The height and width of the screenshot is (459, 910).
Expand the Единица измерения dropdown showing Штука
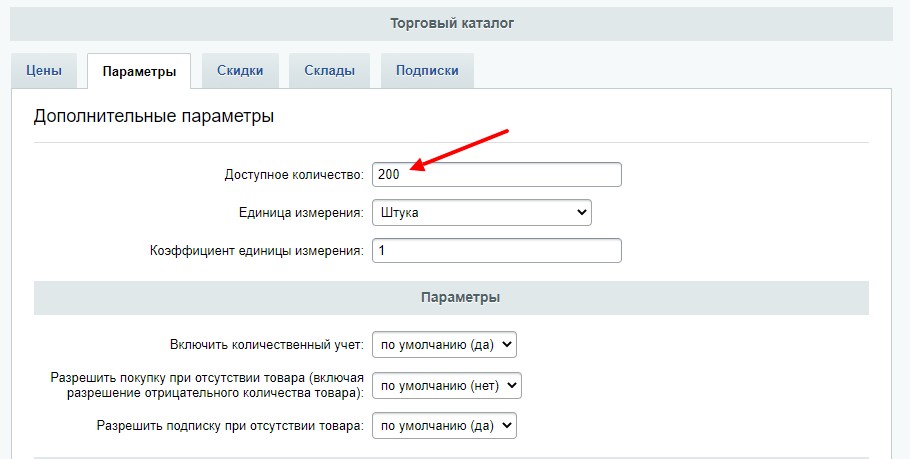[481, 212]
